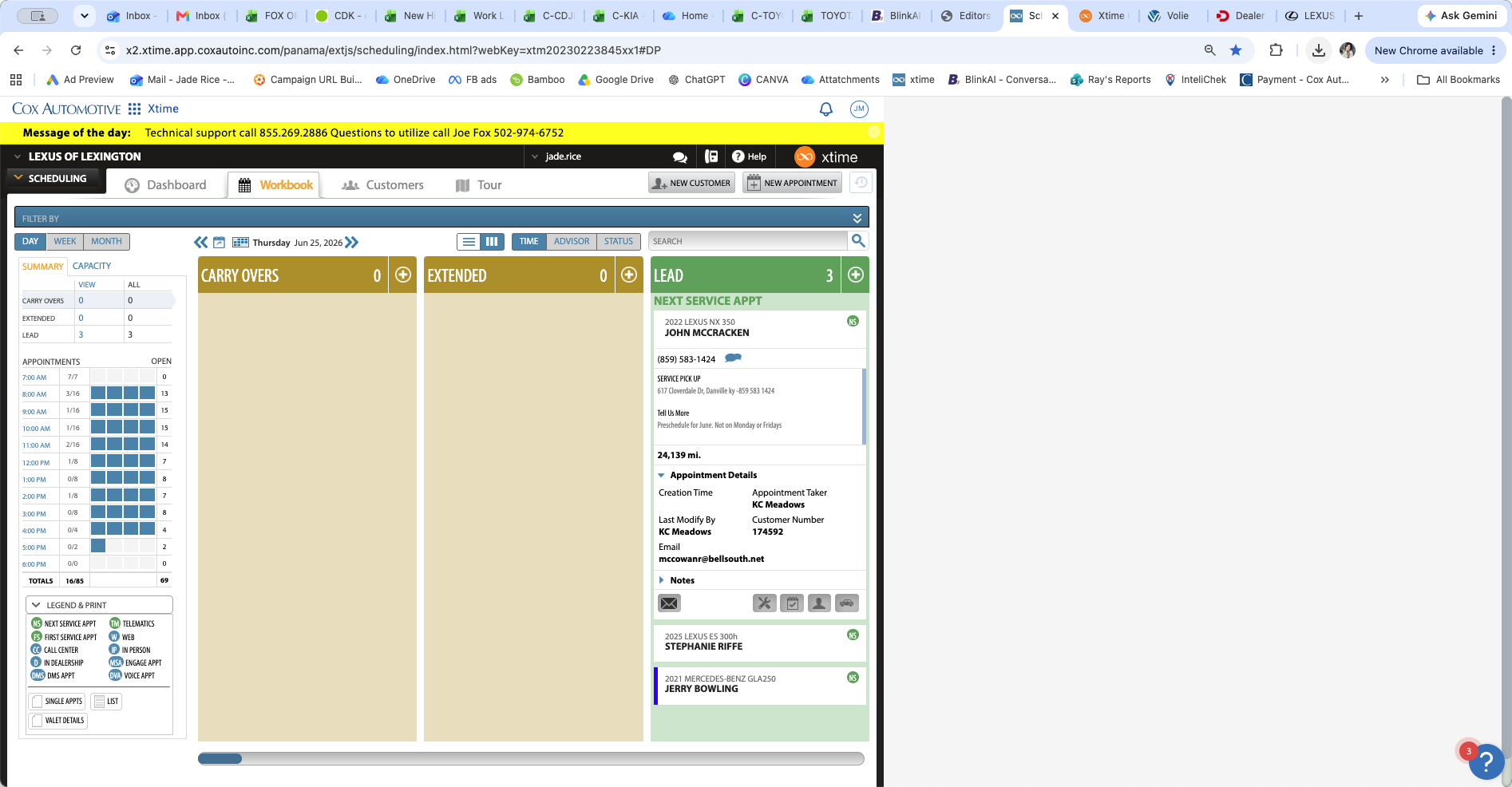Send email via envelope icon
The width and height of the screenshot is (1512, 787).
[669, 603]
